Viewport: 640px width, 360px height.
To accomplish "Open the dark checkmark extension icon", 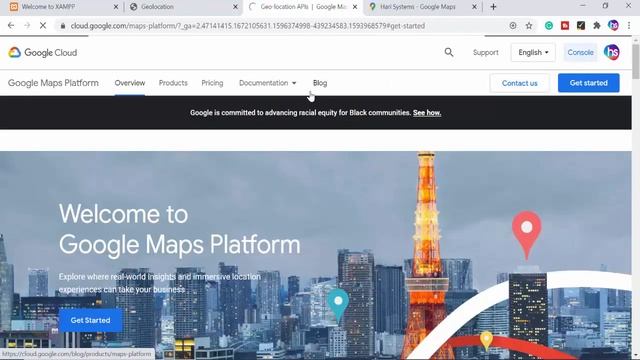I will pyautogui.click(x=581, y=26).
